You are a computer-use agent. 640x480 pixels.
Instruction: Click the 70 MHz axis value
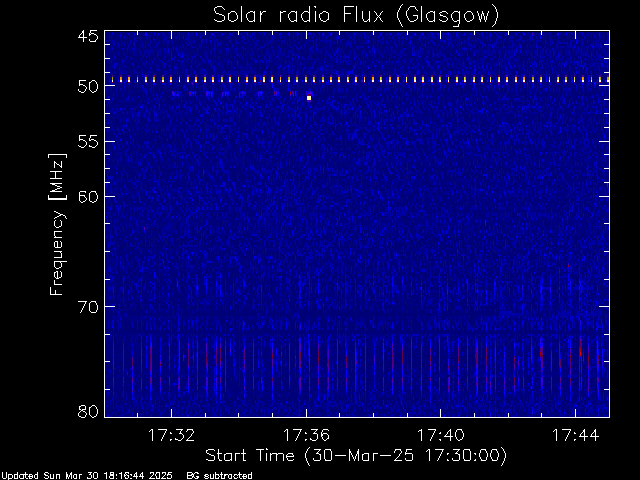point(88,307)
